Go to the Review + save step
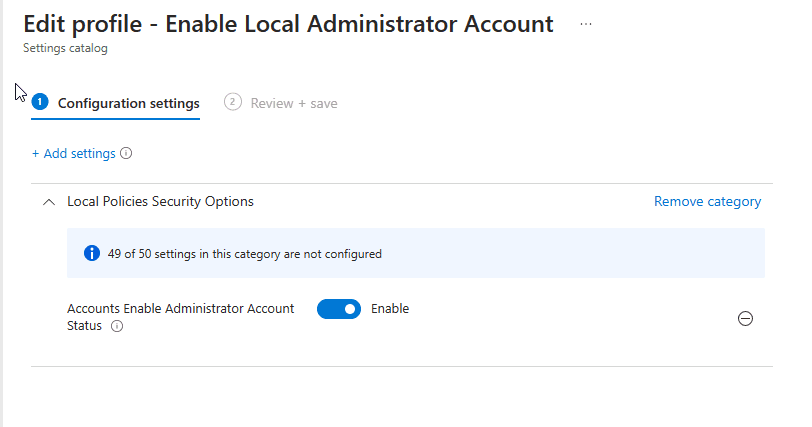 coord(293,103)
